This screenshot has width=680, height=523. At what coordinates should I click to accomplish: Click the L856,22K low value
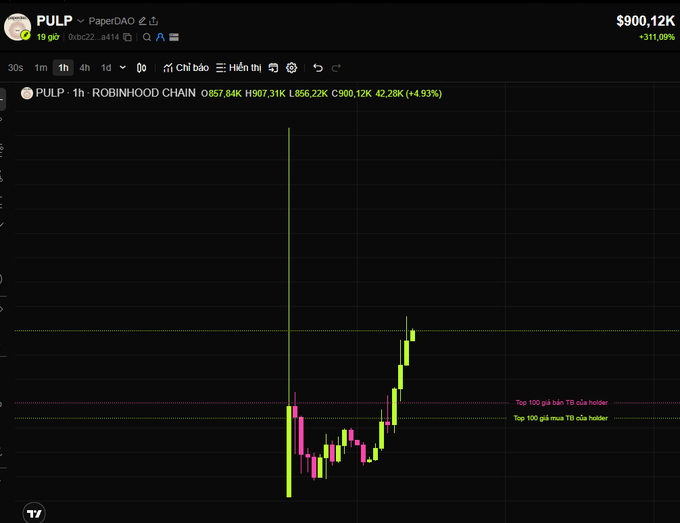point(308,94)
